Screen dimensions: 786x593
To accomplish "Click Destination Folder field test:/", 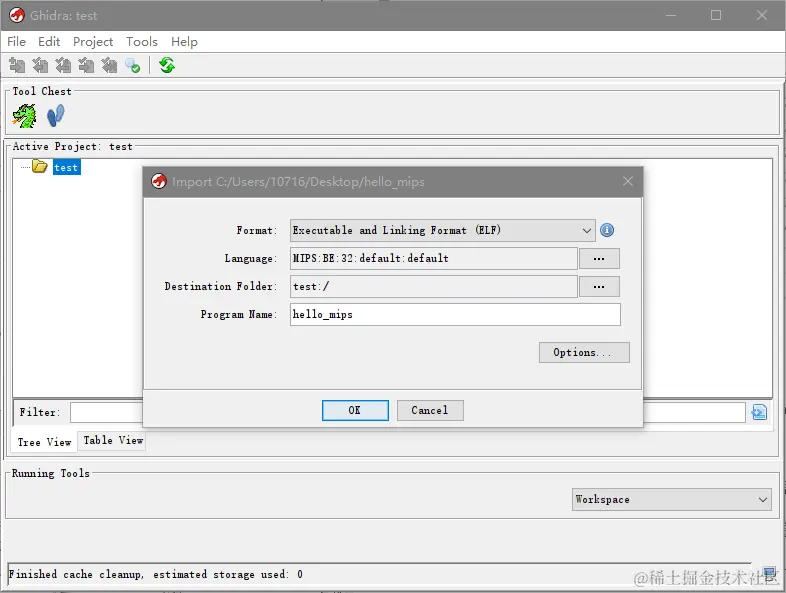I will click(x=434, y=286).
